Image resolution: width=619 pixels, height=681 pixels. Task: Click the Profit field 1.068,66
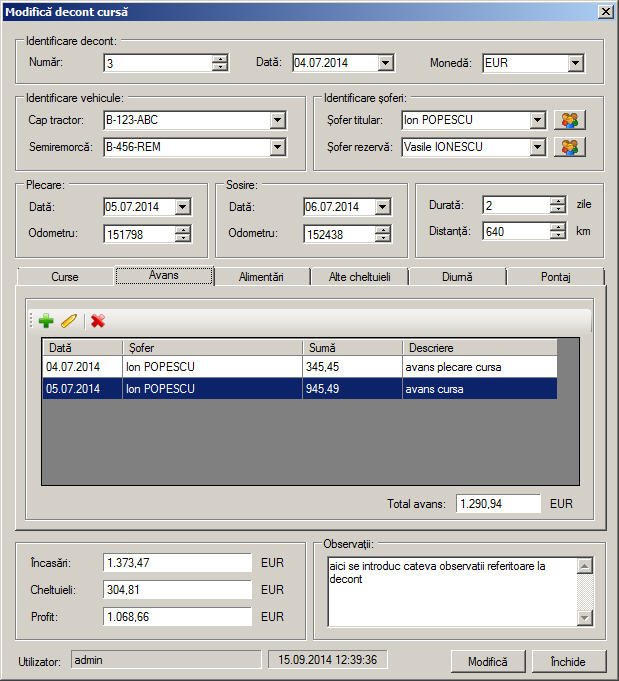[x=177, y=617]
